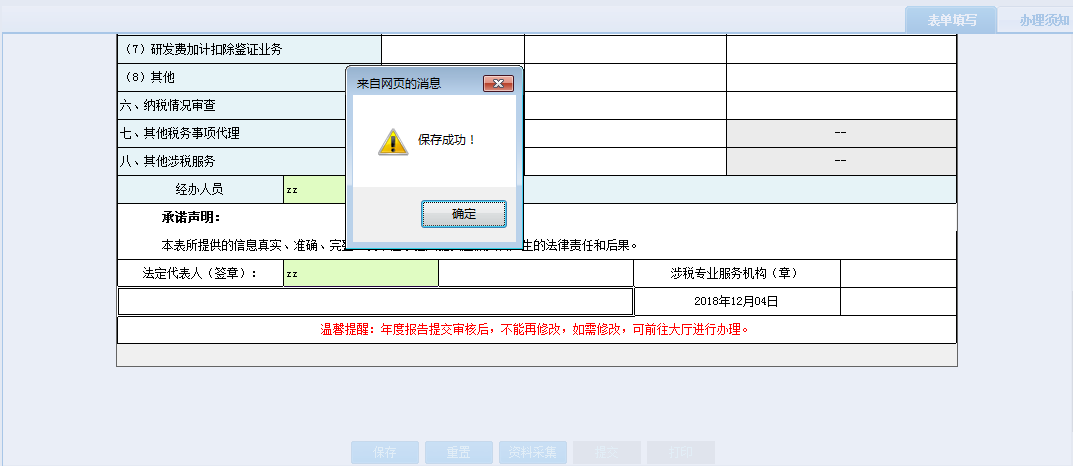Click the 资料采集 button
This screenshot has height=466, width=1073.
534,452
